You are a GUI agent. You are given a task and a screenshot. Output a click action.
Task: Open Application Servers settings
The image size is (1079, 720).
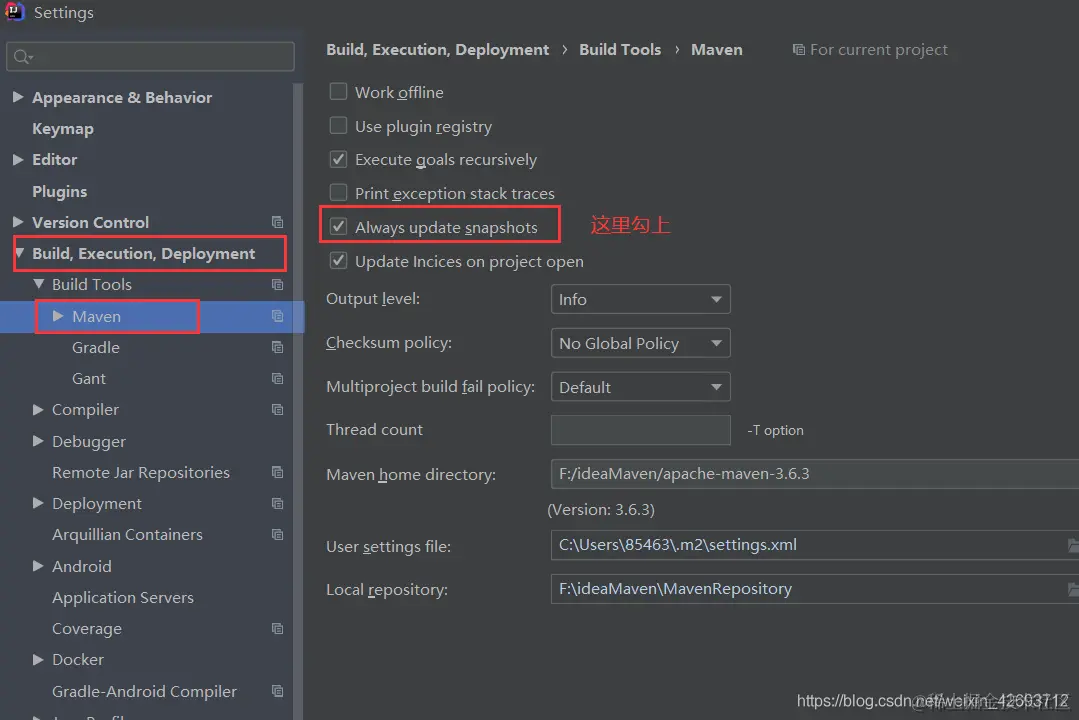click(123, 597)
